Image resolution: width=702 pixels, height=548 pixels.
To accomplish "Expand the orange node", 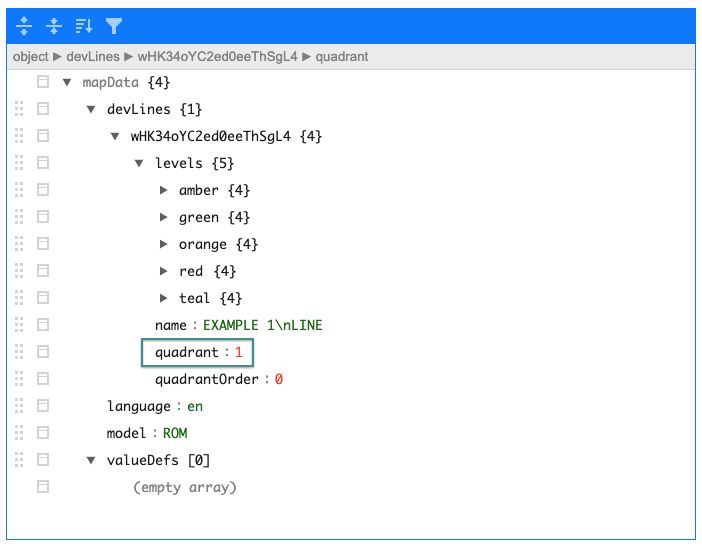I will pos(163,244).
